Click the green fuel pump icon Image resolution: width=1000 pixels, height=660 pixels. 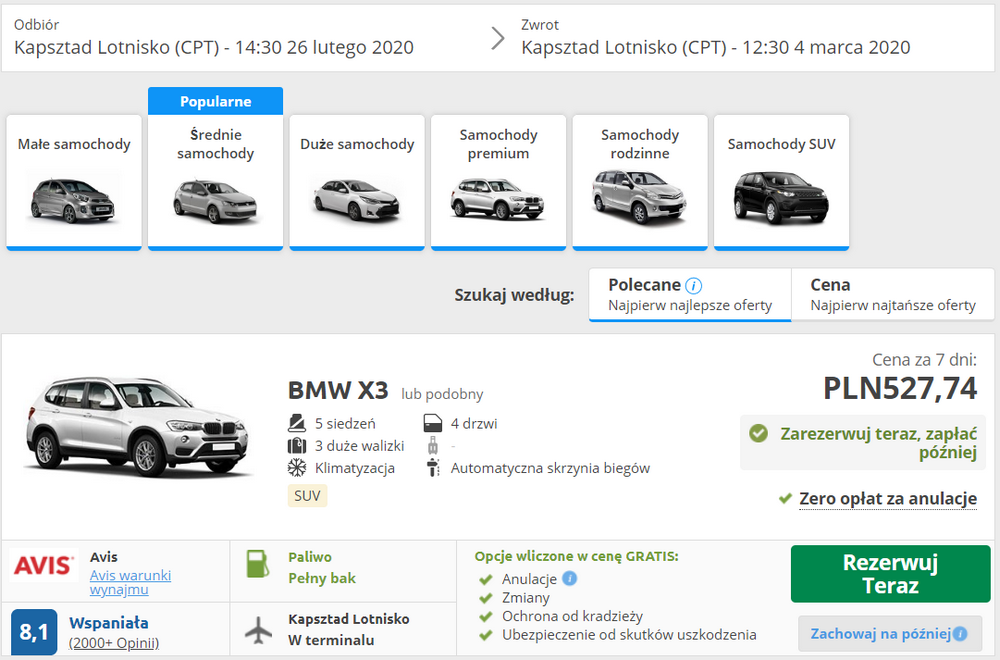pos(258,564)
